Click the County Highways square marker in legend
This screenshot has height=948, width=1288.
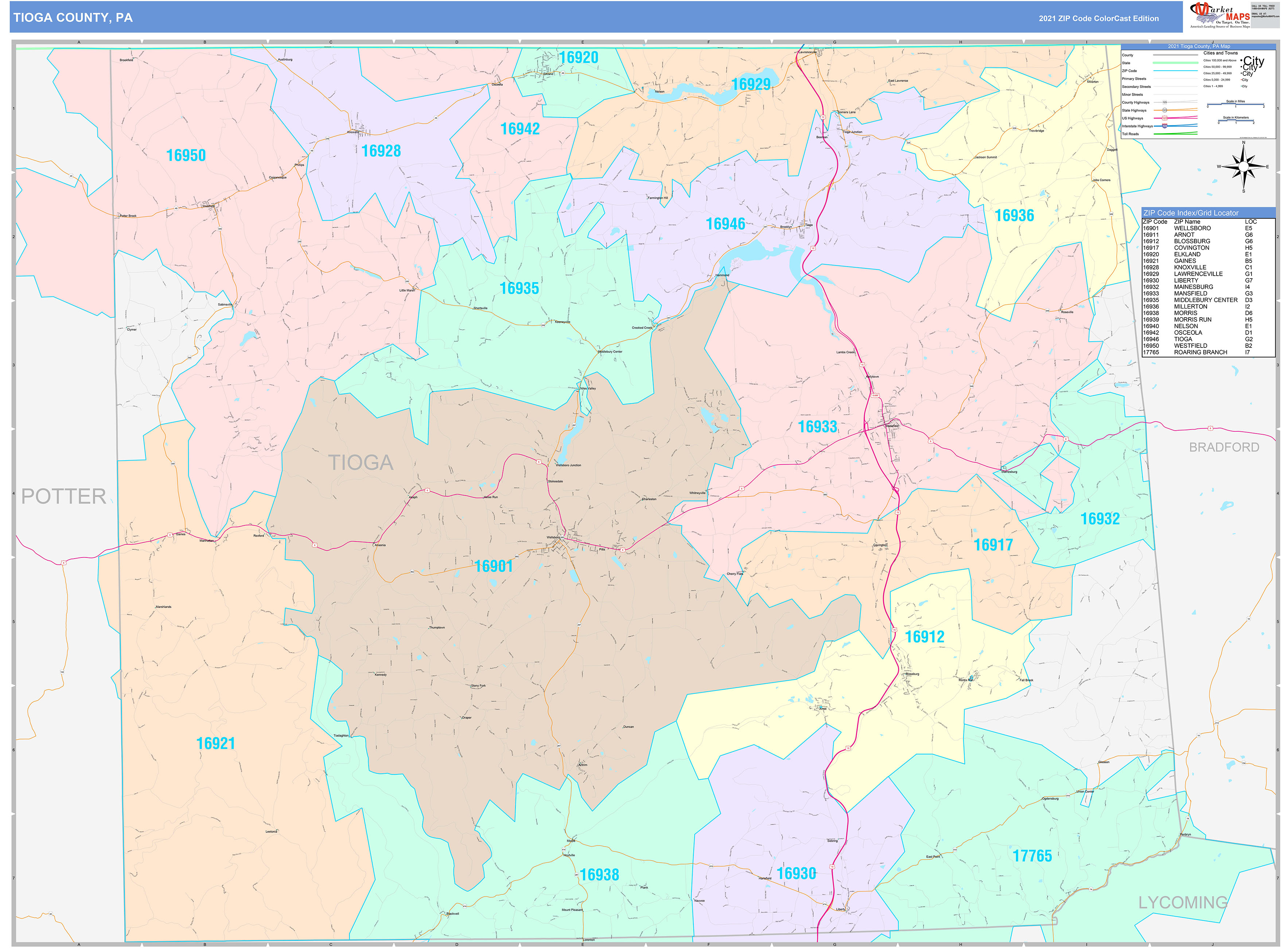click(1165, 102)
